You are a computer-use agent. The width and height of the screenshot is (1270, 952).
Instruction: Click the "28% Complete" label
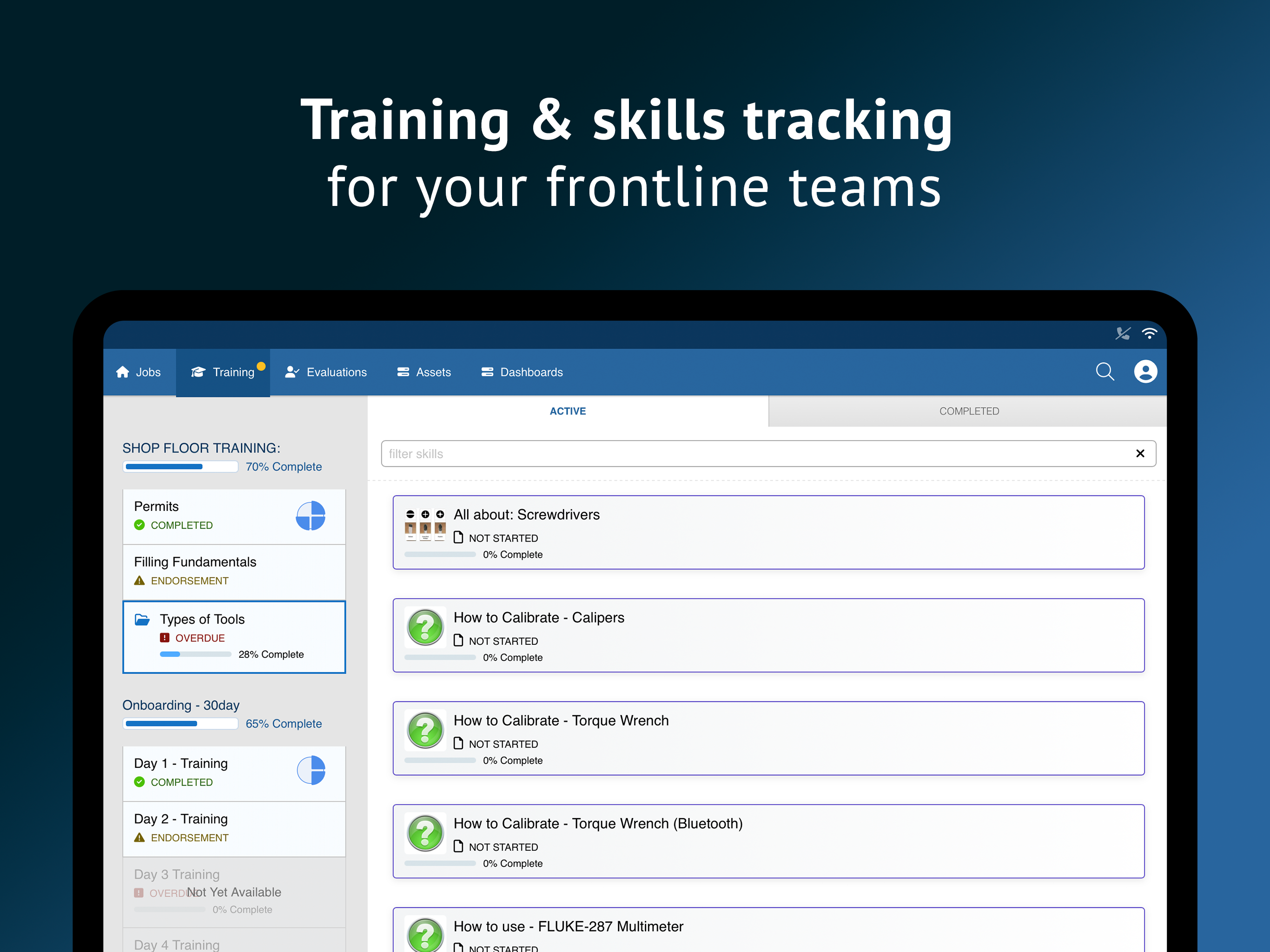(271, 654)
